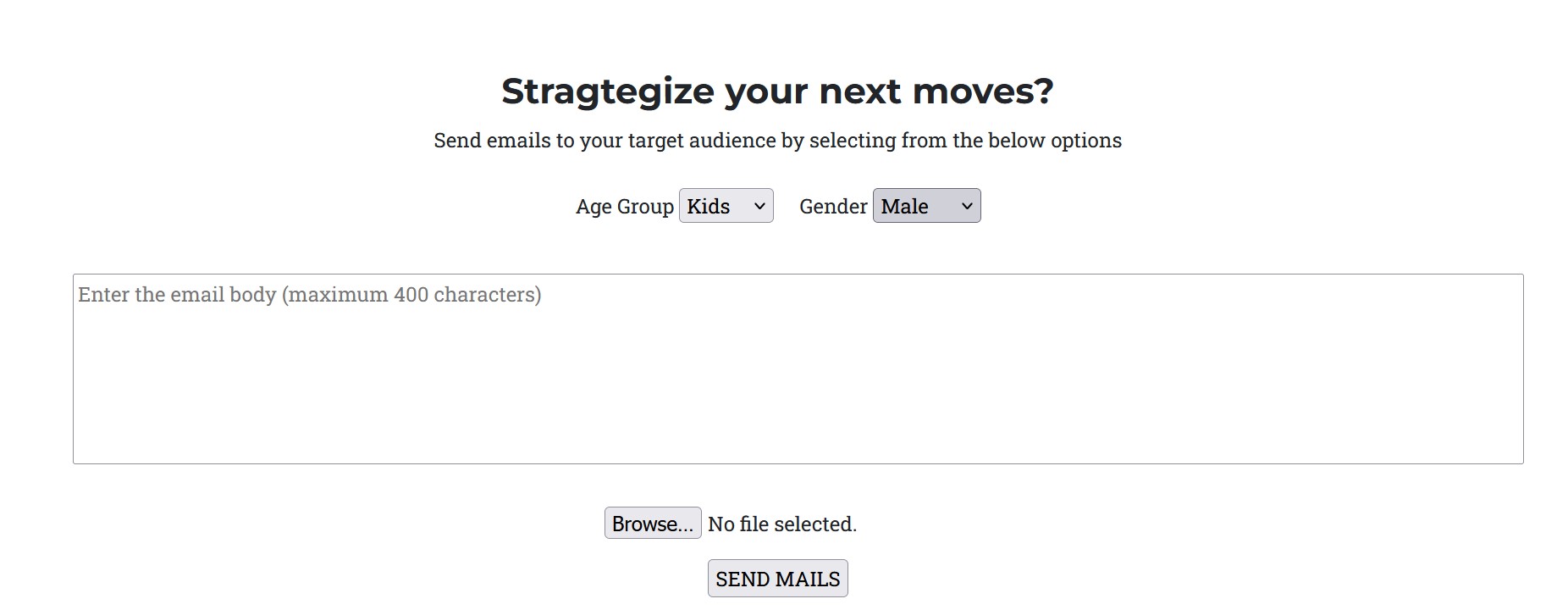
Task: Focus the bottom-right corner of the email textarea
Action: click(1518, 458)
